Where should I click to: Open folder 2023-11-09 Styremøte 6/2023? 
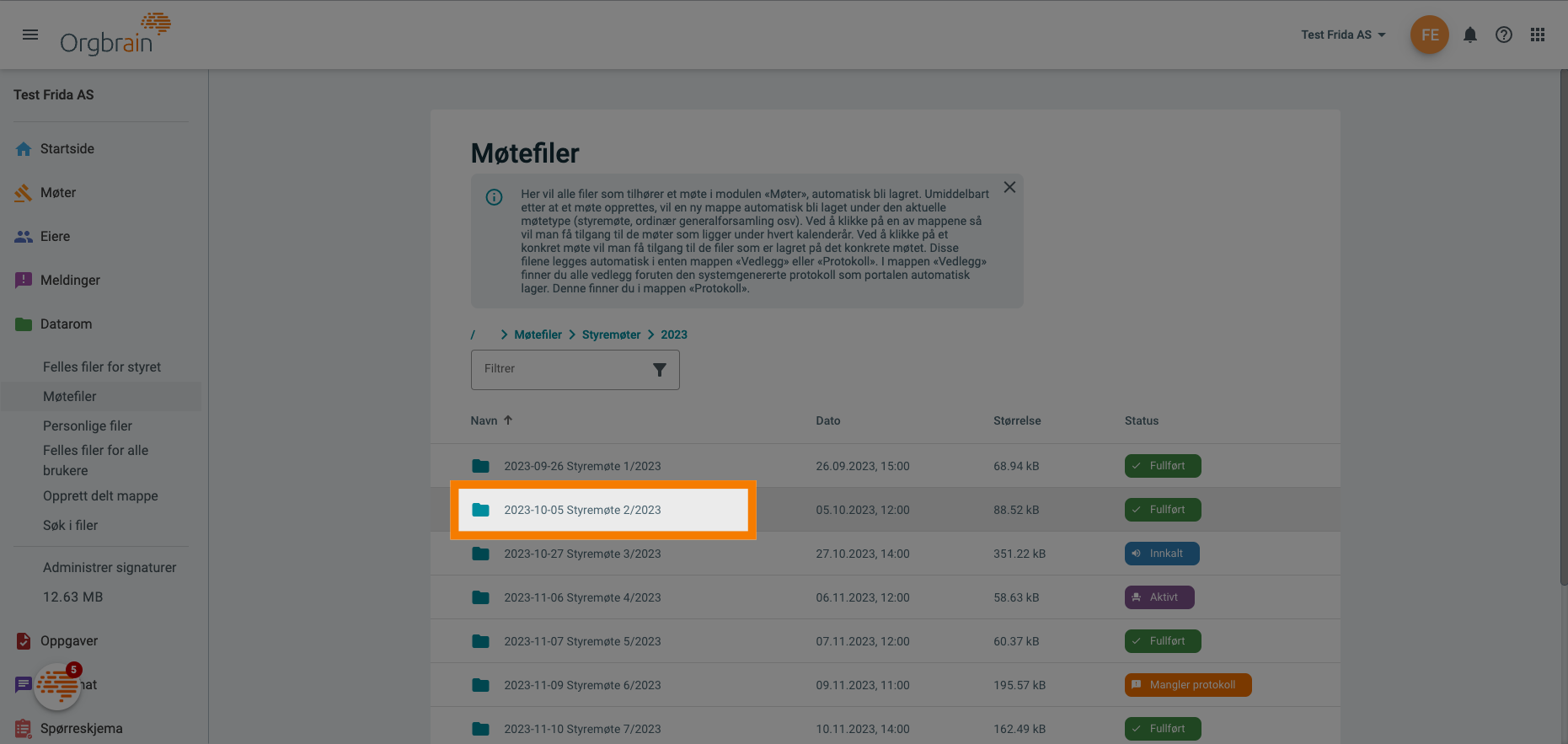(x=582, y=685)
